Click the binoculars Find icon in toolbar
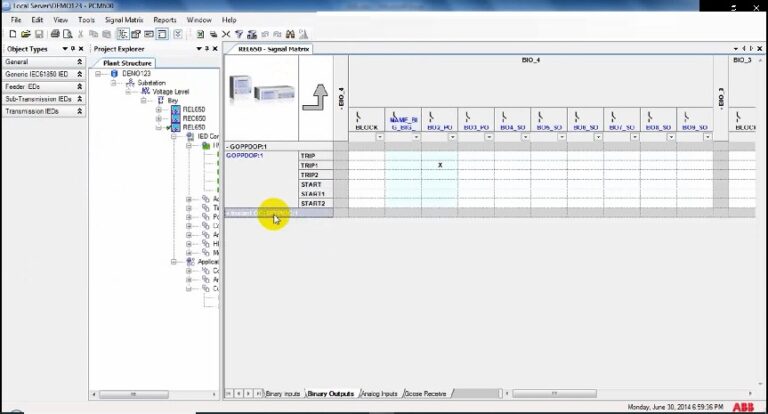 coord(290,34)
